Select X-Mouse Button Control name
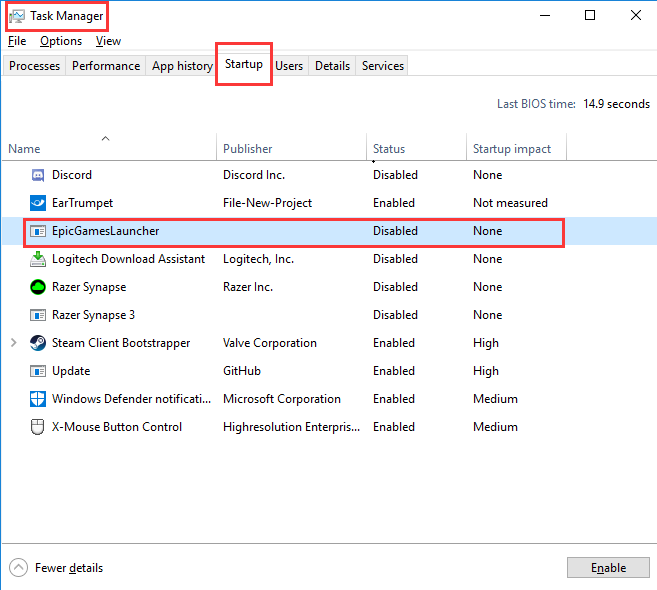Screen dimensions: 657x590 pos(117,427)
